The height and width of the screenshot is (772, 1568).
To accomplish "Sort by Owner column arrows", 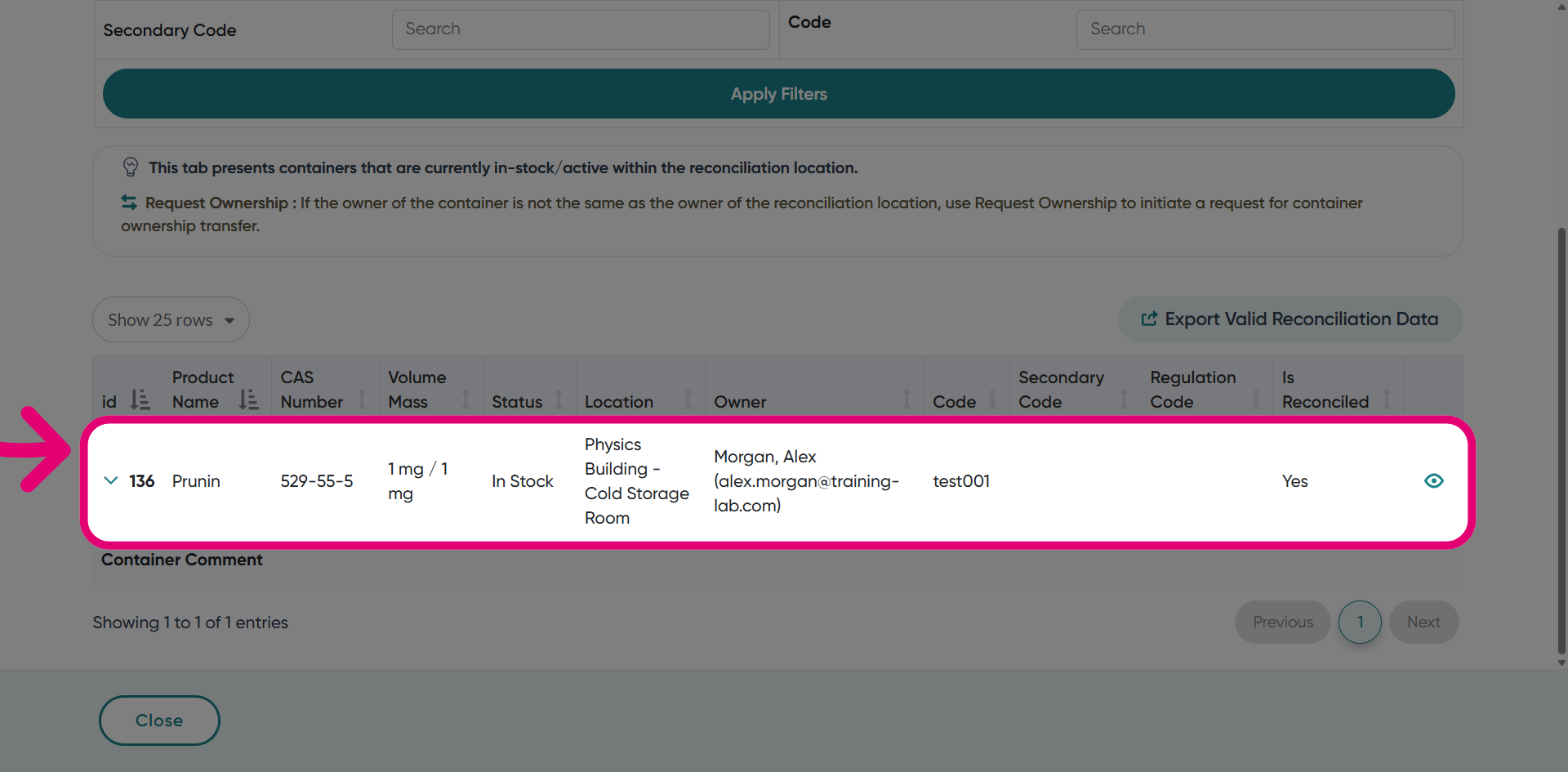I will tap(906, 399).
